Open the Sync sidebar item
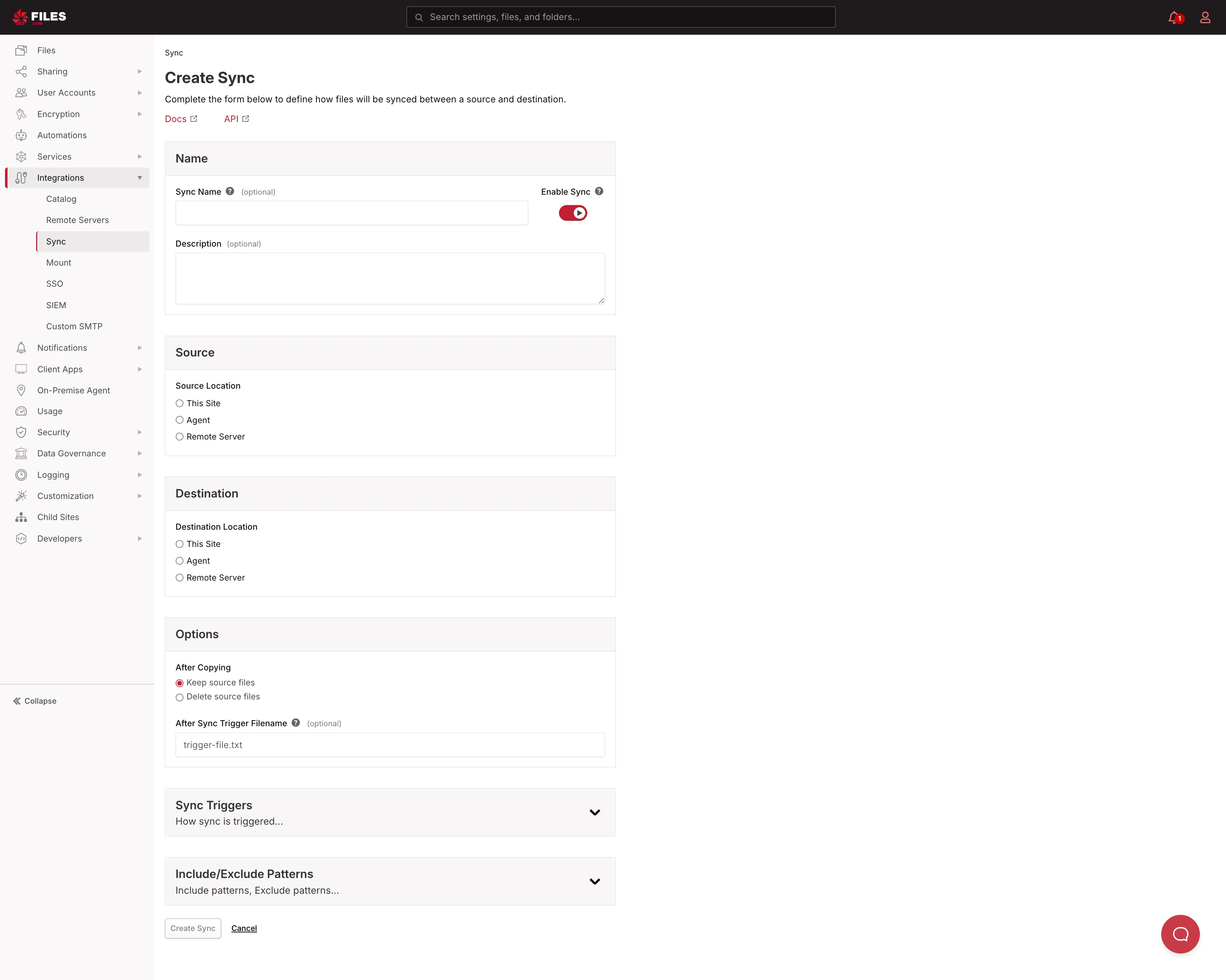Image resolution: width=1226 pixels, height=980 pixels. click(92, 241)
